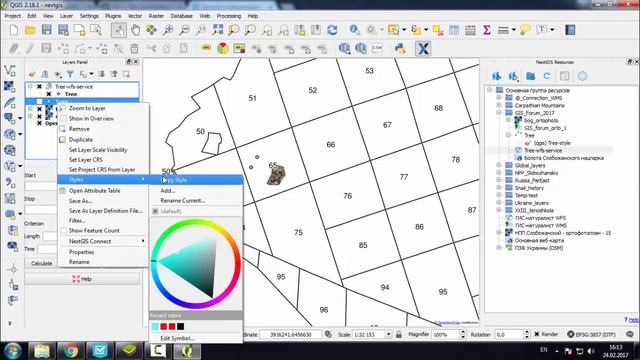Click the filter legend funnel icon
The width and height of the screenshot is (640, 360).
pyautogui.click(x=70, y=74)
